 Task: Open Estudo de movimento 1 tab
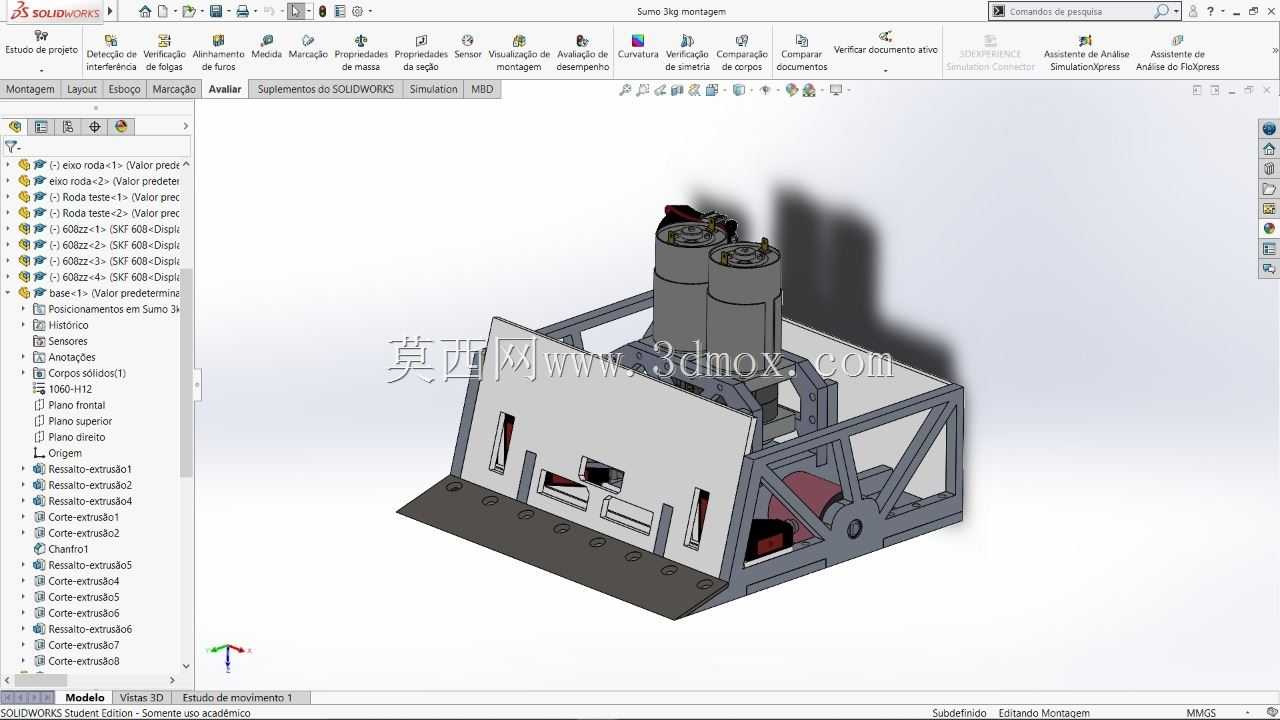pyautogui.click(x=237, y=697)
